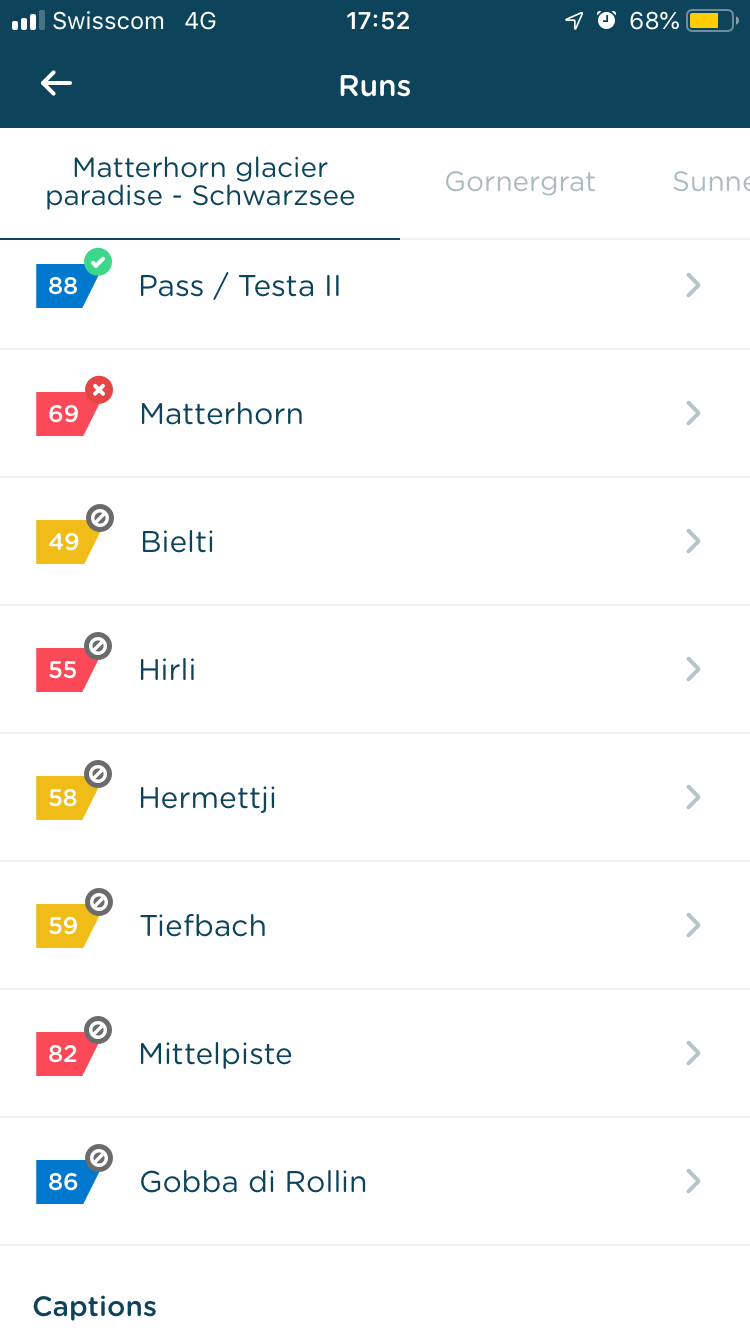Tap the red 69 Matterhorn badge
This screenshot has width=750, height=1334.
pos(66,414)
